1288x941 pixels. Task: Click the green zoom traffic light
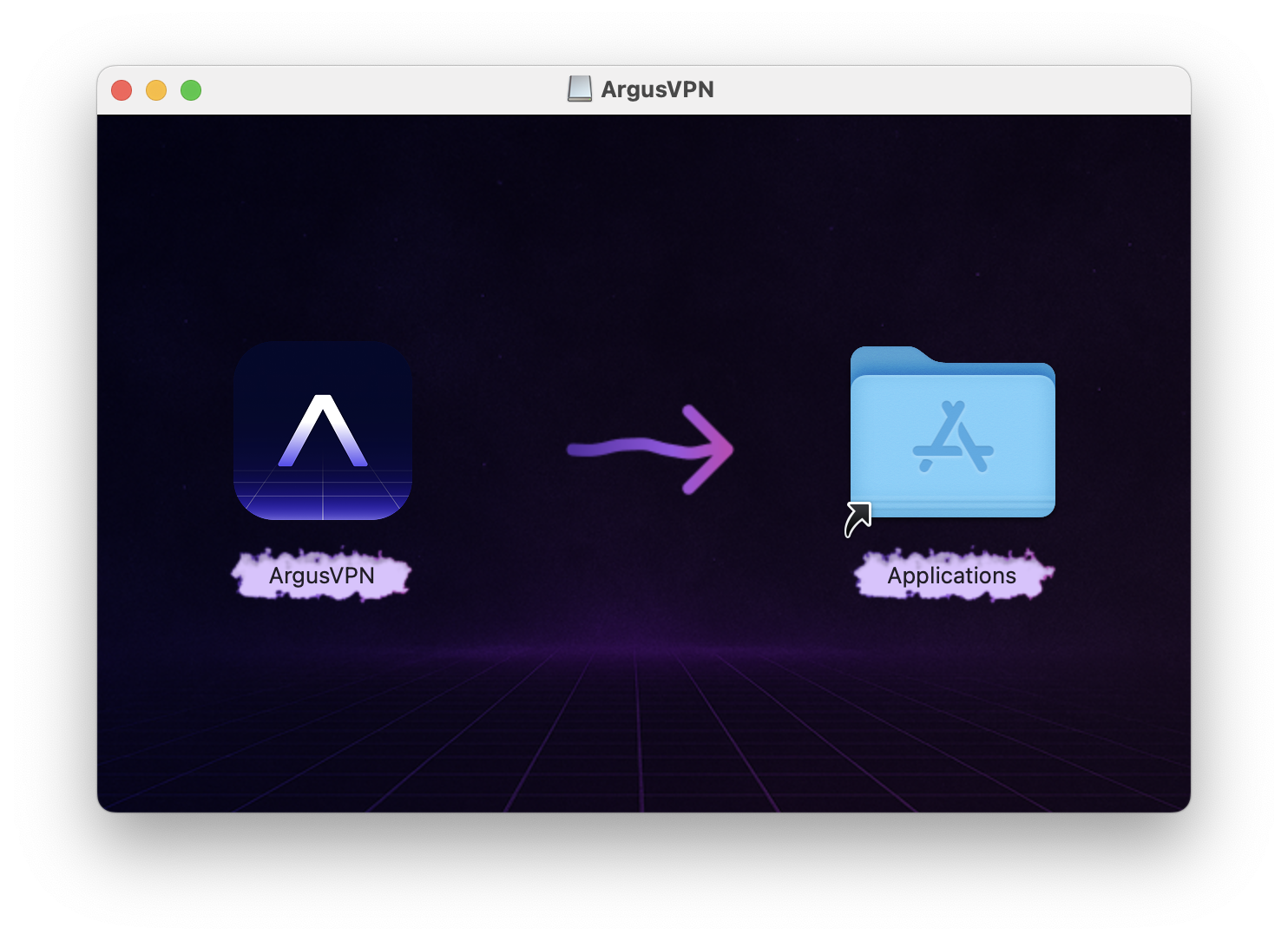[191, 89]
